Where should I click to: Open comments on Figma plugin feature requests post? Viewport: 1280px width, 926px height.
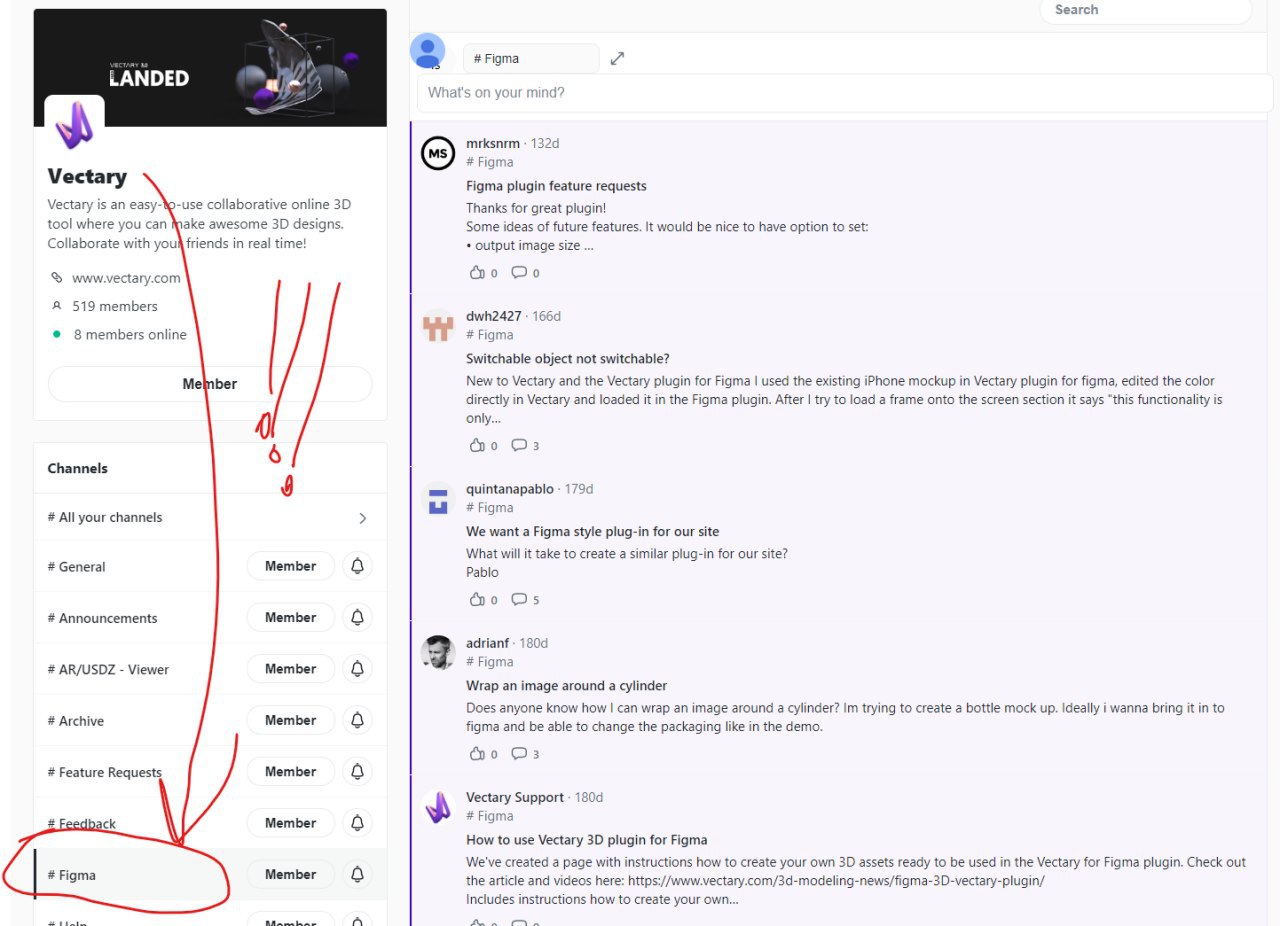point(519,273)
